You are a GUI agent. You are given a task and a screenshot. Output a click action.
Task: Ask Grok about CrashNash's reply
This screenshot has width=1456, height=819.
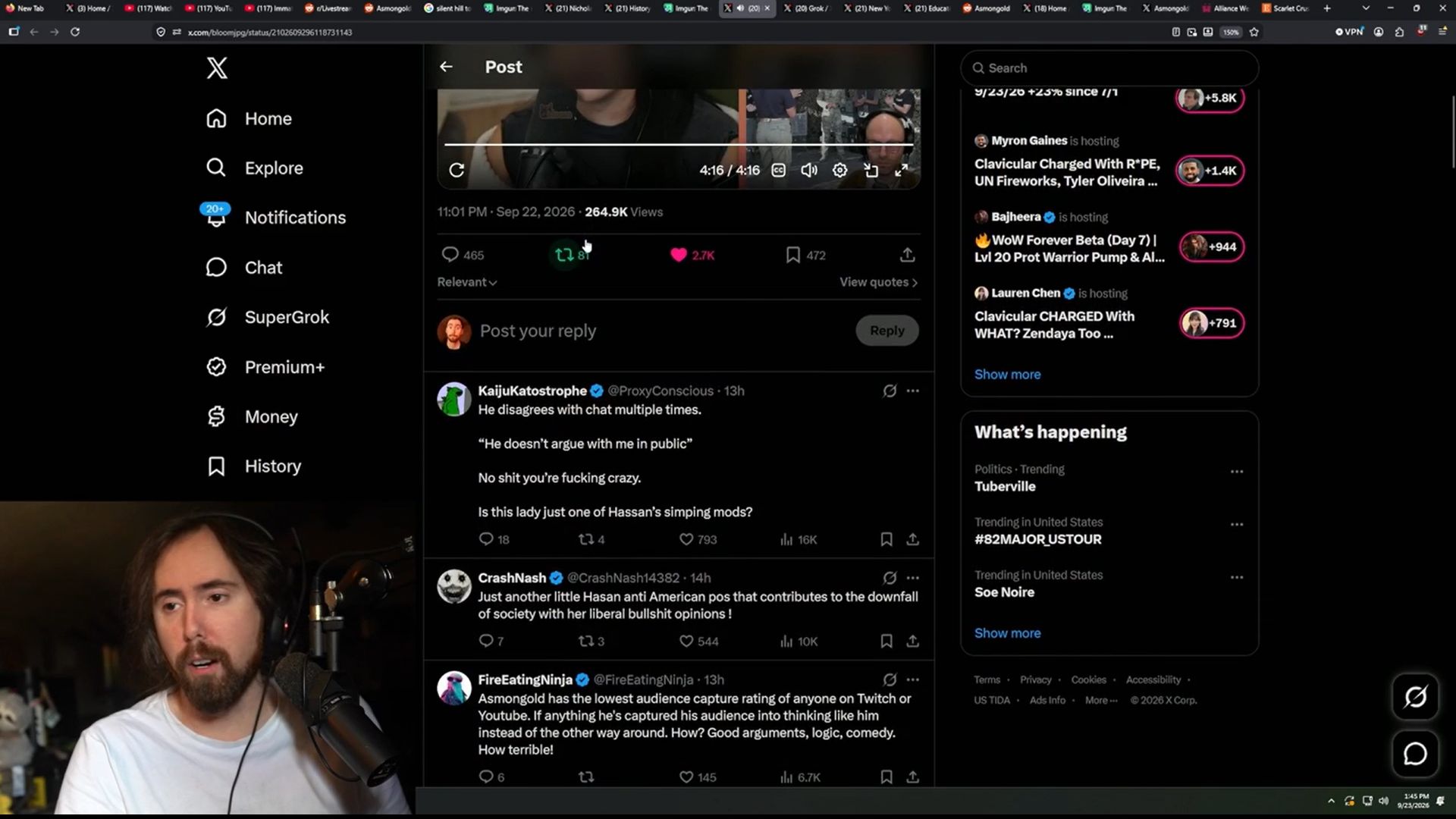pyautogui.click(x=890, y=578)
